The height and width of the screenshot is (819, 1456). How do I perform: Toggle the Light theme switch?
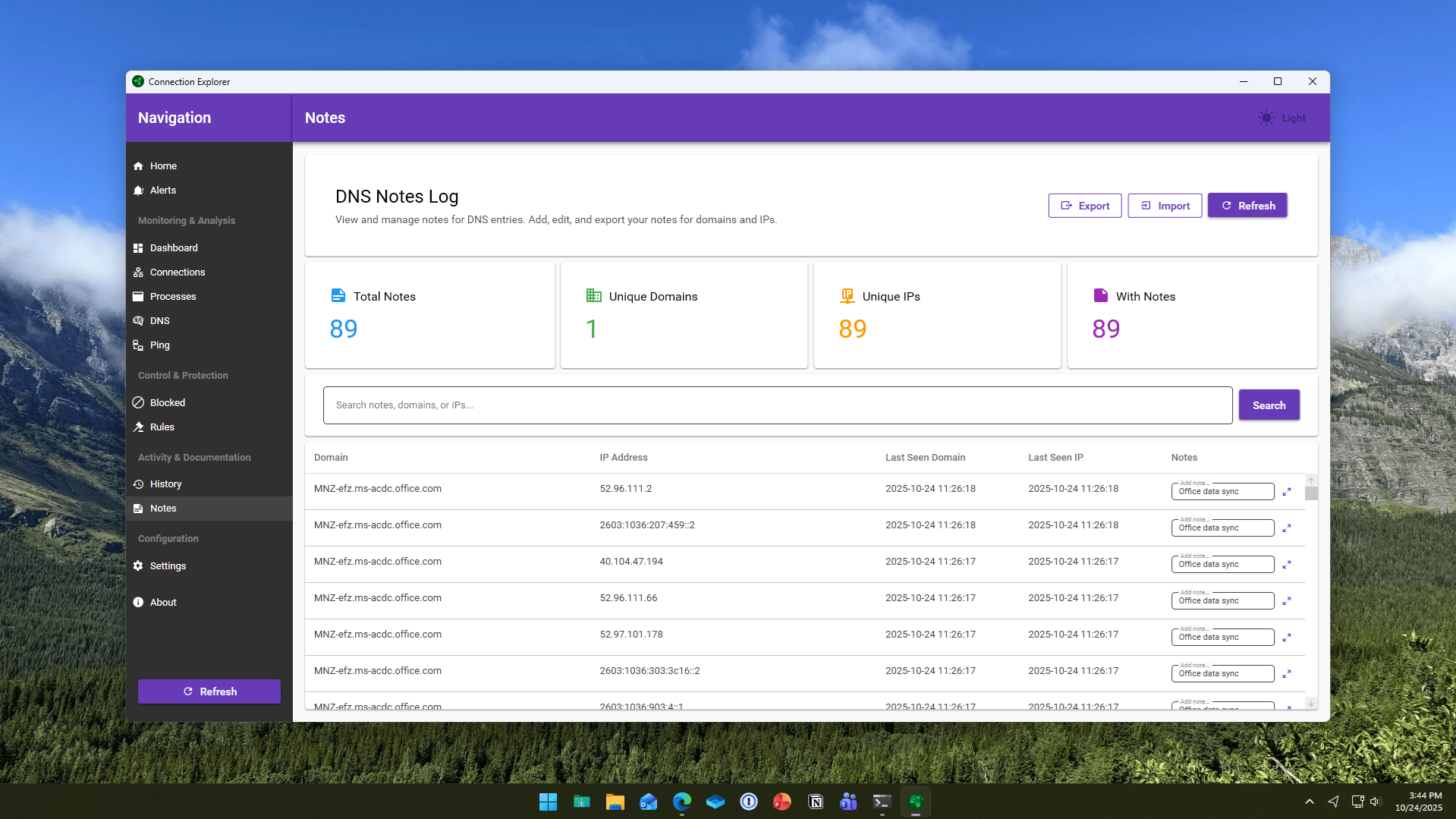click(x=1282, y=118)
